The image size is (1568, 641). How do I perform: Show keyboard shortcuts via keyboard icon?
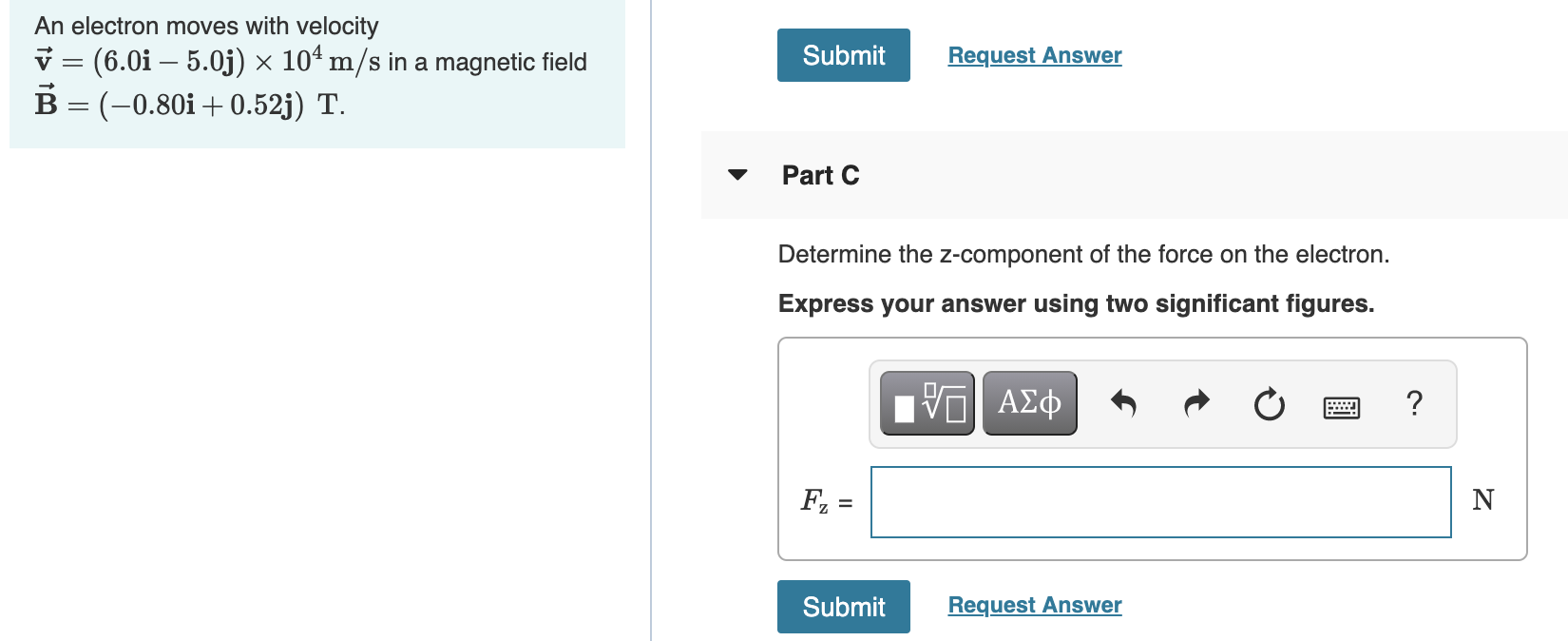coord(1341,408)
